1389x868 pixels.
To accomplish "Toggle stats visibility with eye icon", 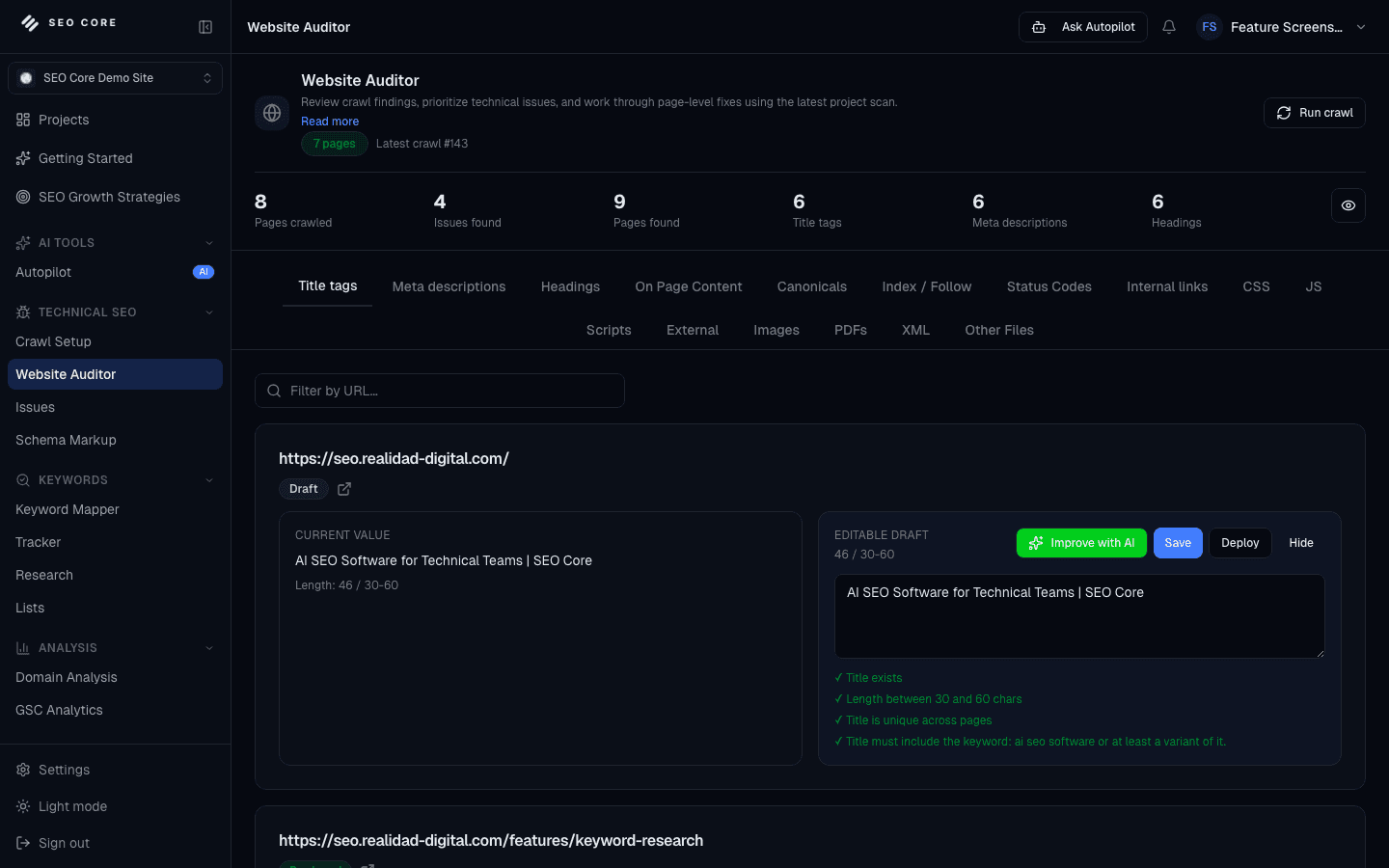I will [1348, 205].
